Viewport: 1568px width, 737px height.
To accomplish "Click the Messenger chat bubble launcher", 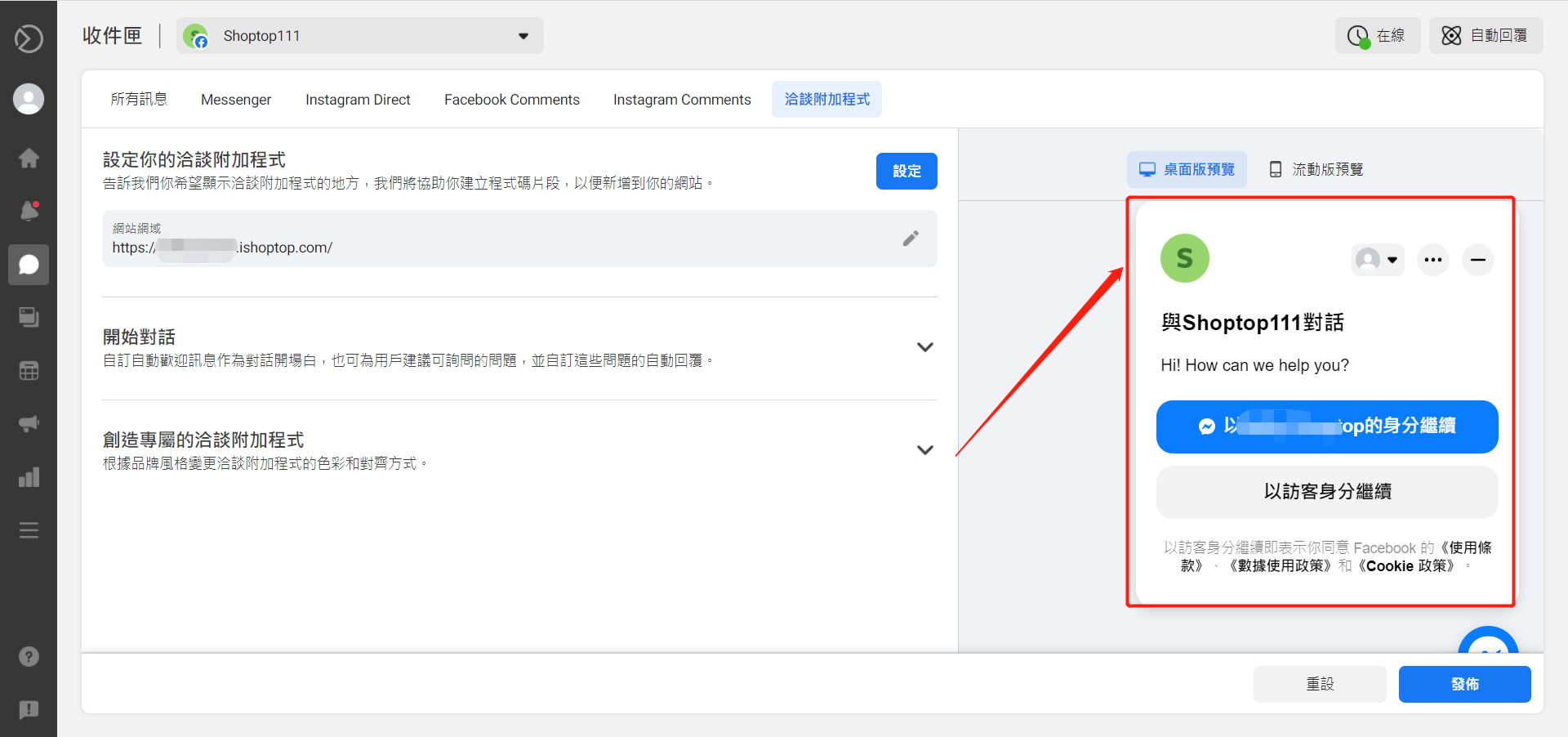I will (1488, 641).
